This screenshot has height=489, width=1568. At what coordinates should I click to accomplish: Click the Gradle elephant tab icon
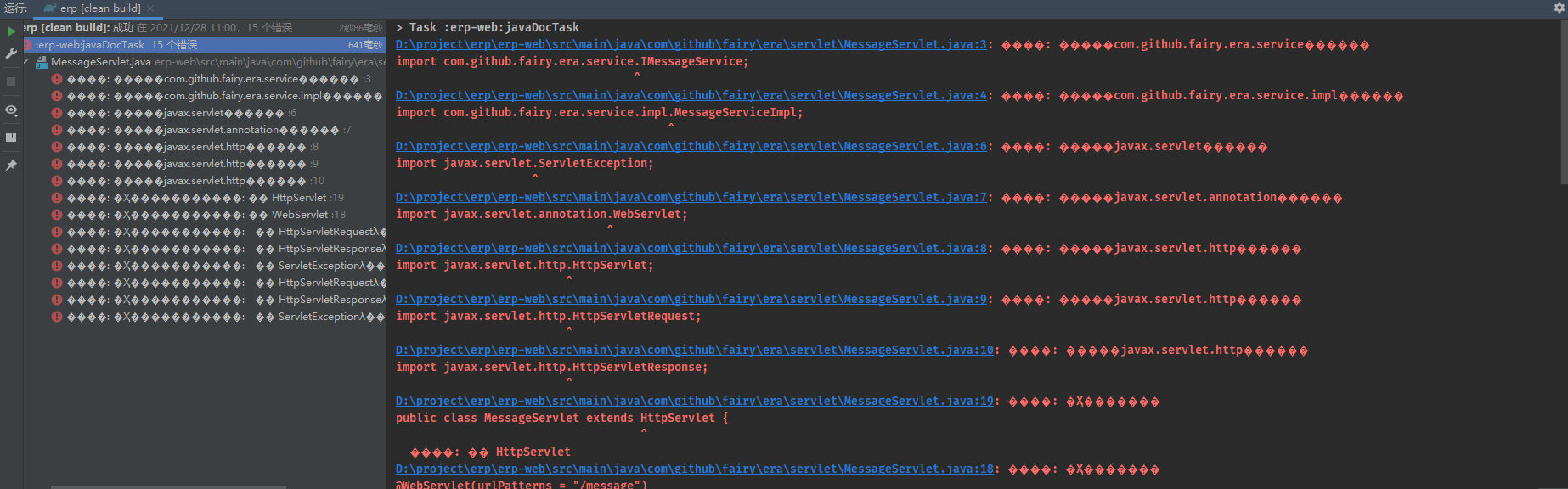[x=50, y=8]
